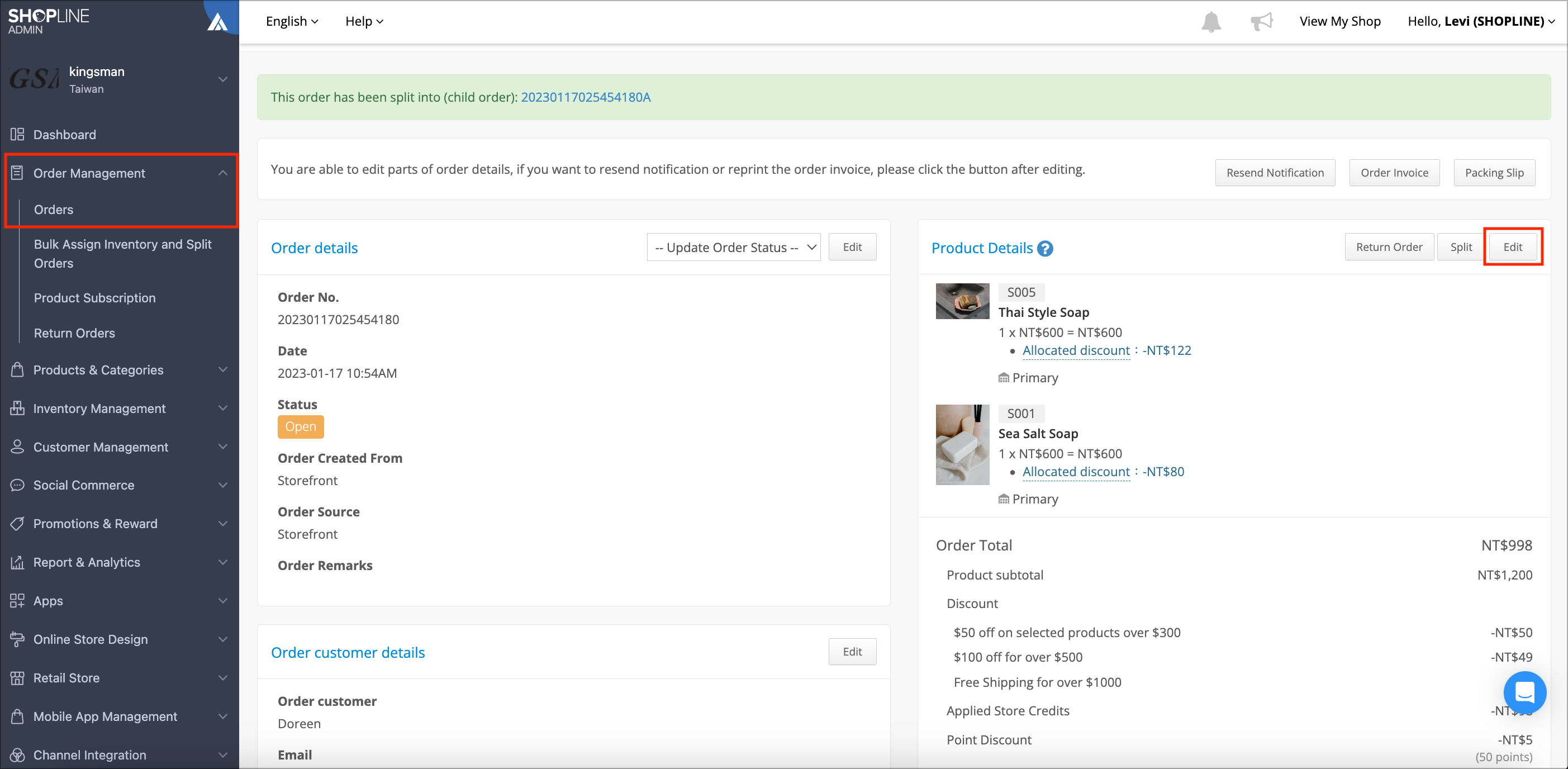Image resolution: width=1568 pixels, height=769 pixels.
Task: Open child order 20230117025454180A link
Action: (x=586, y=97)
